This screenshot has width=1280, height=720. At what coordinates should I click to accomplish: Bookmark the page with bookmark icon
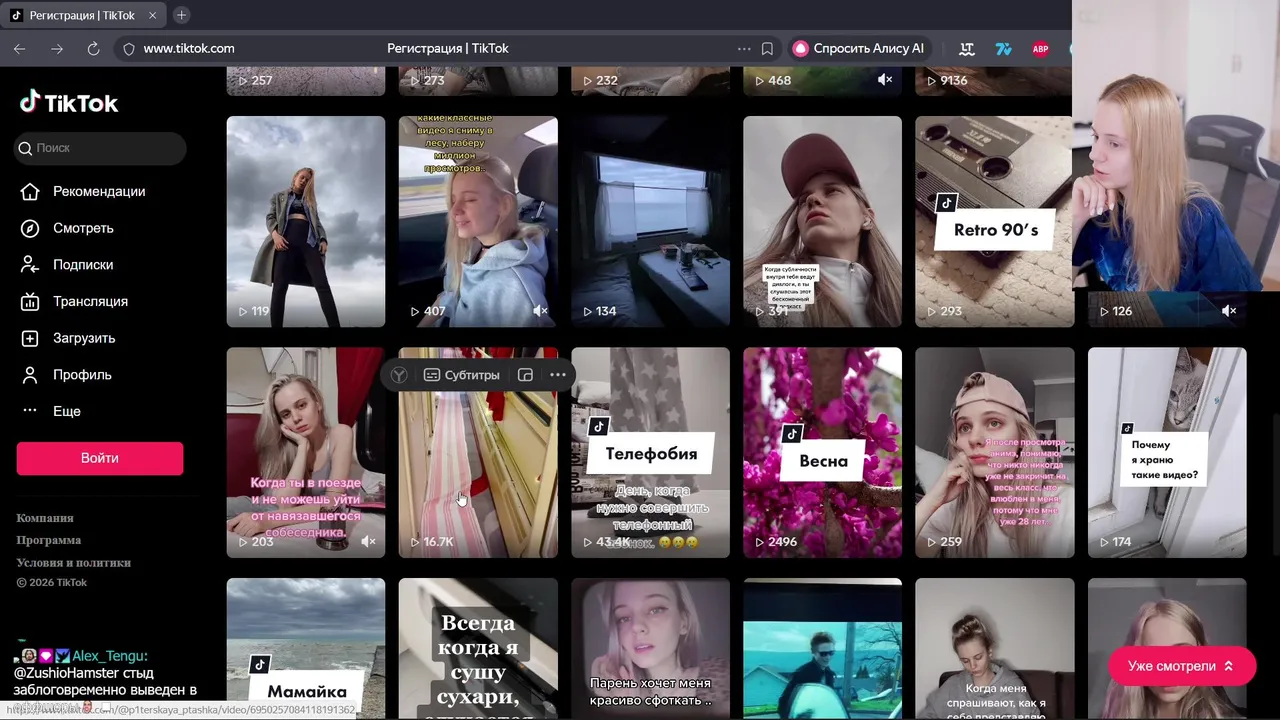coord(767,48)
